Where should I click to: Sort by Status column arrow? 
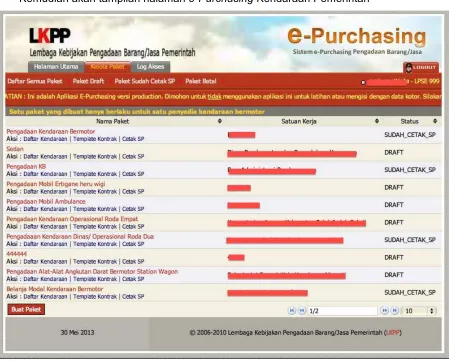(x=435, y=121)
